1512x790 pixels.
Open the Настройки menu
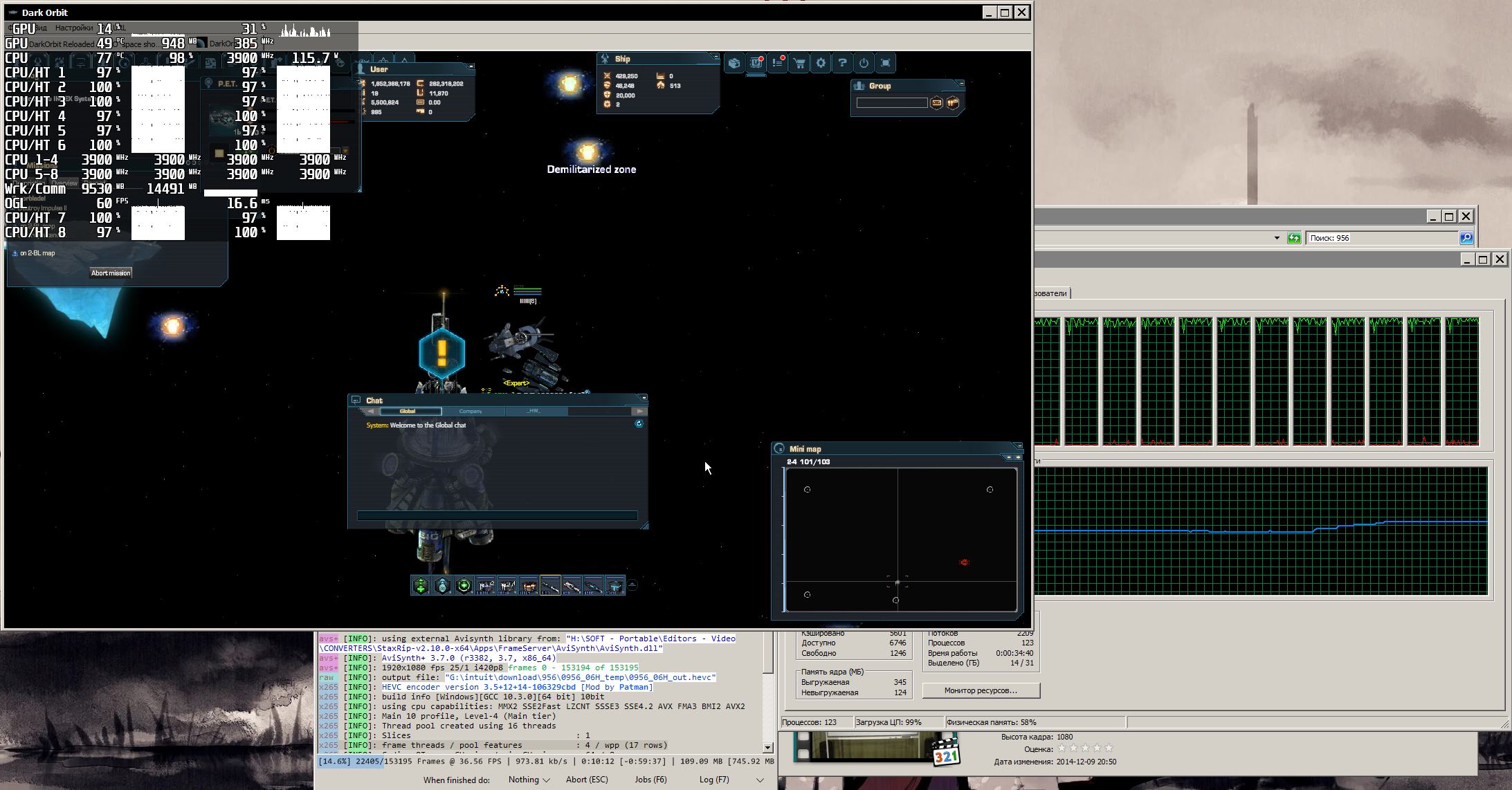[74, 28]
